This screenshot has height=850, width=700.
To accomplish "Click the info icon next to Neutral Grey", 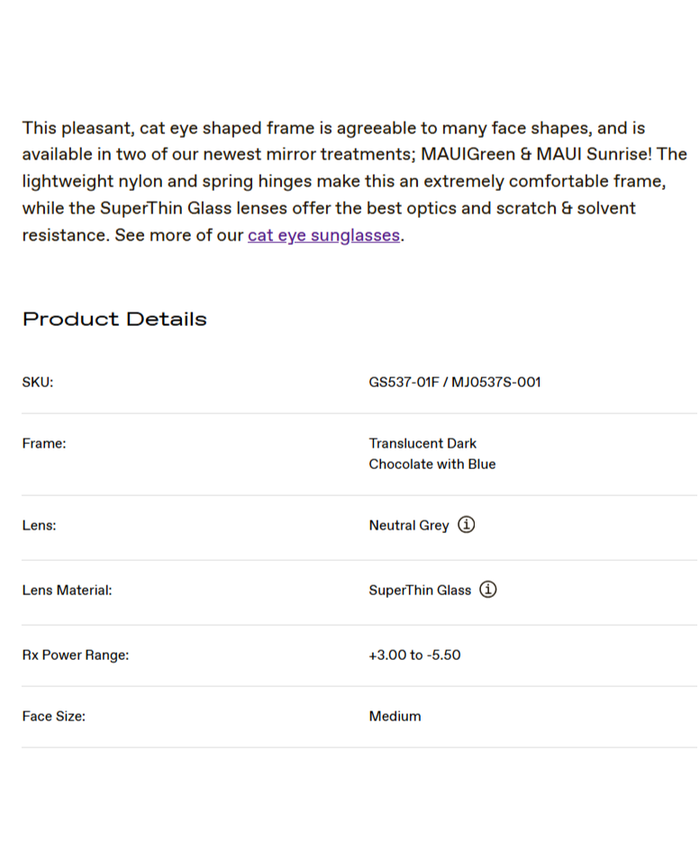I will pos(466,524).
